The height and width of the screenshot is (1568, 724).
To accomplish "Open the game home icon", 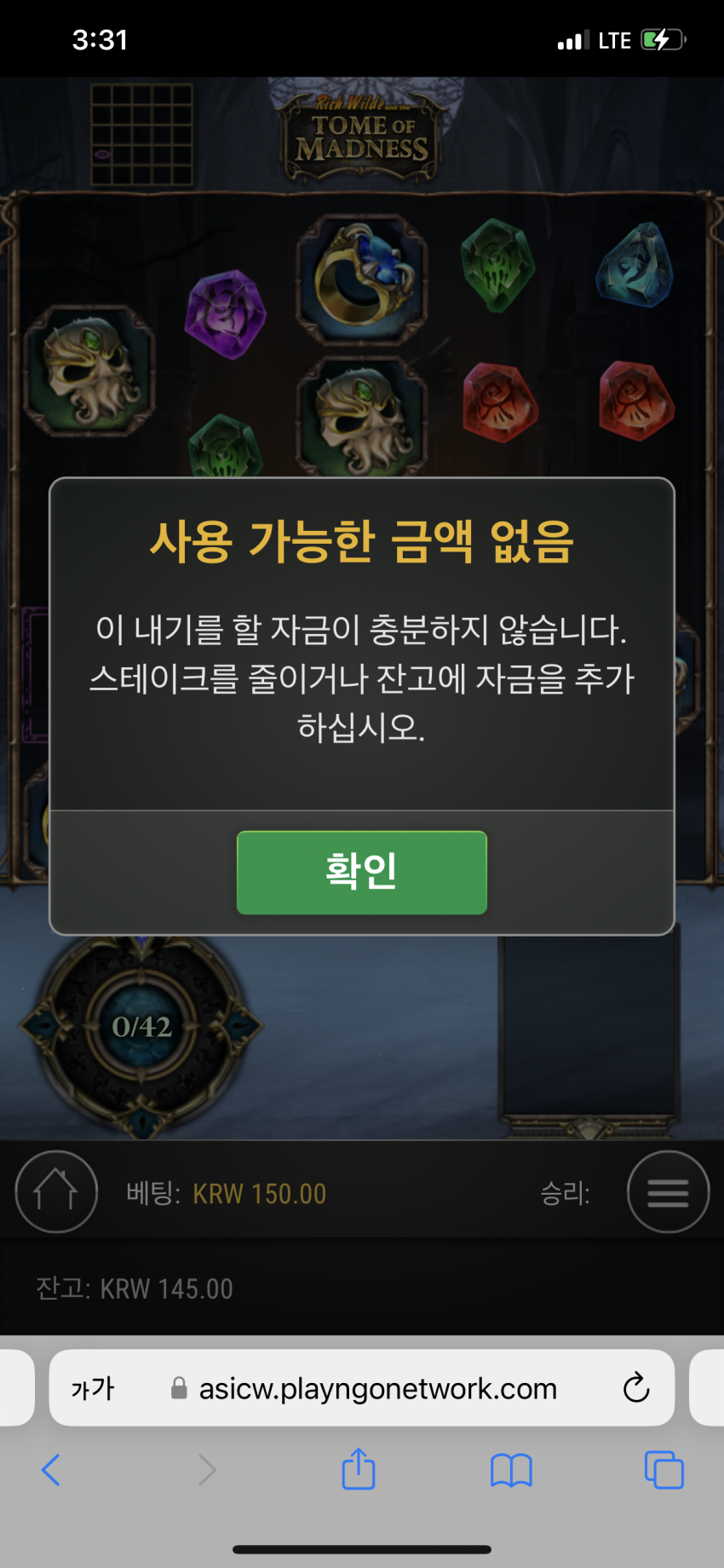I will click(56, 1191).
